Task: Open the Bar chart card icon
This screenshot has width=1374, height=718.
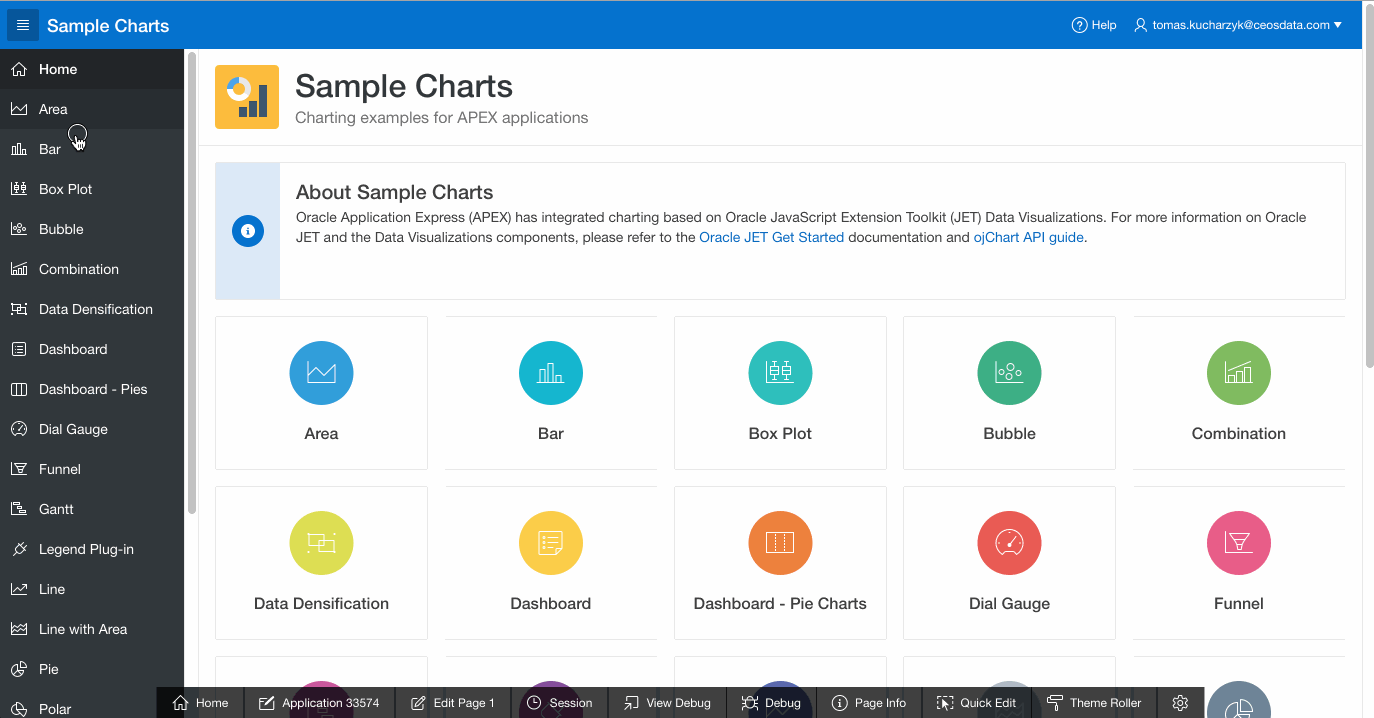Action: (550, 373)
